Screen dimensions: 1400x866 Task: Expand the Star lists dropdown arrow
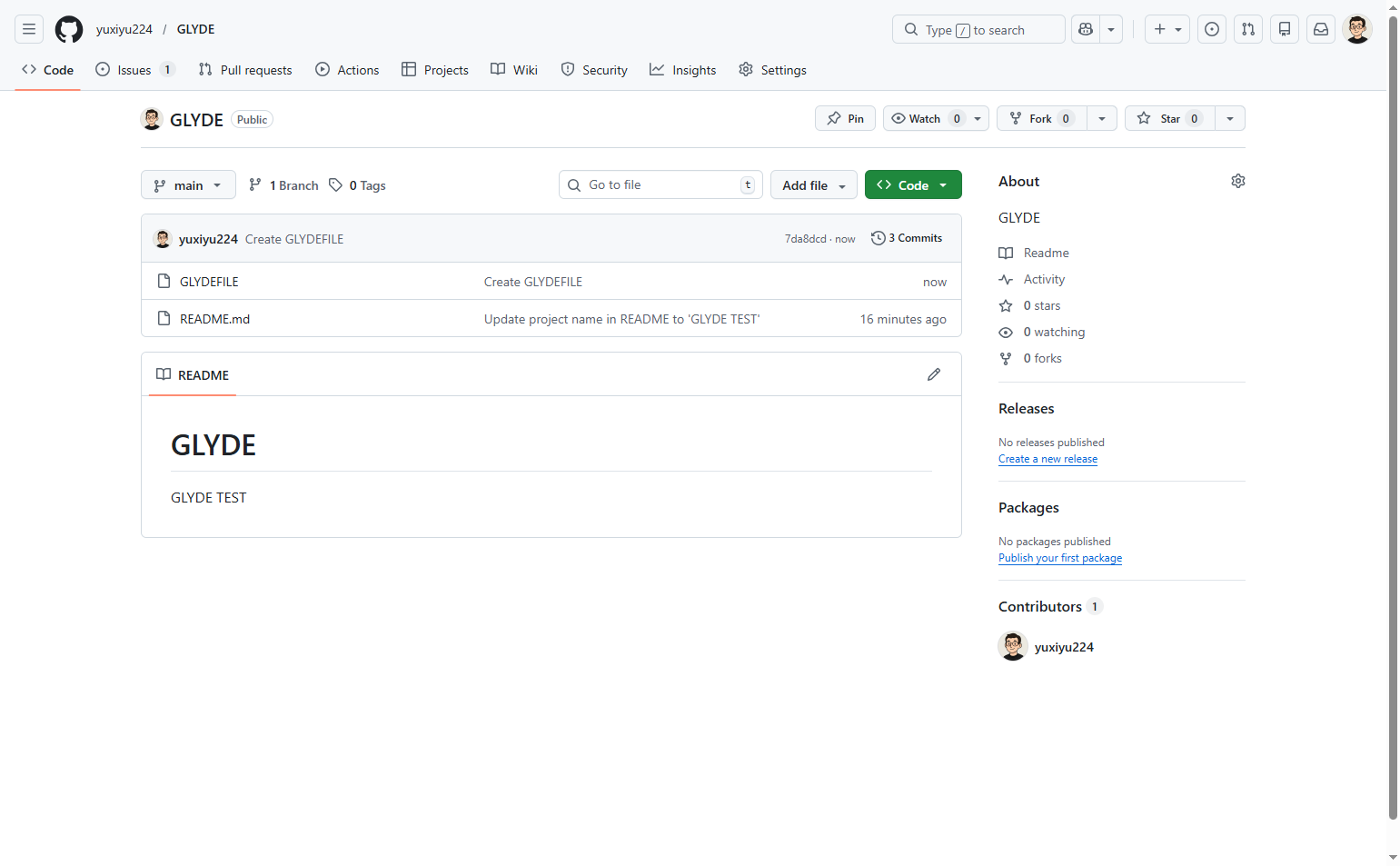[1230, 118]
